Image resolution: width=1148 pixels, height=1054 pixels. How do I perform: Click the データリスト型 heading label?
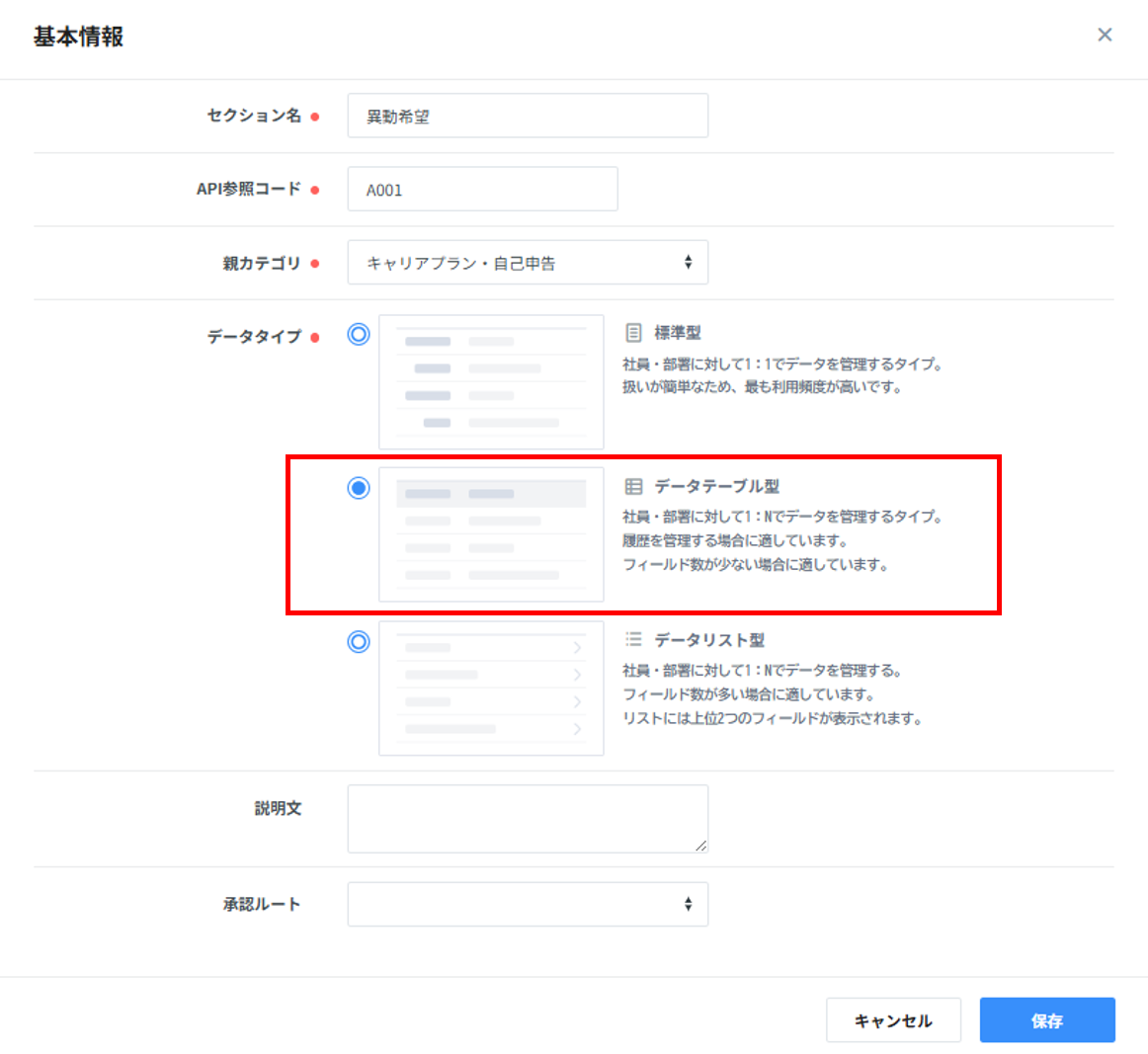click(x=709, y=640)
